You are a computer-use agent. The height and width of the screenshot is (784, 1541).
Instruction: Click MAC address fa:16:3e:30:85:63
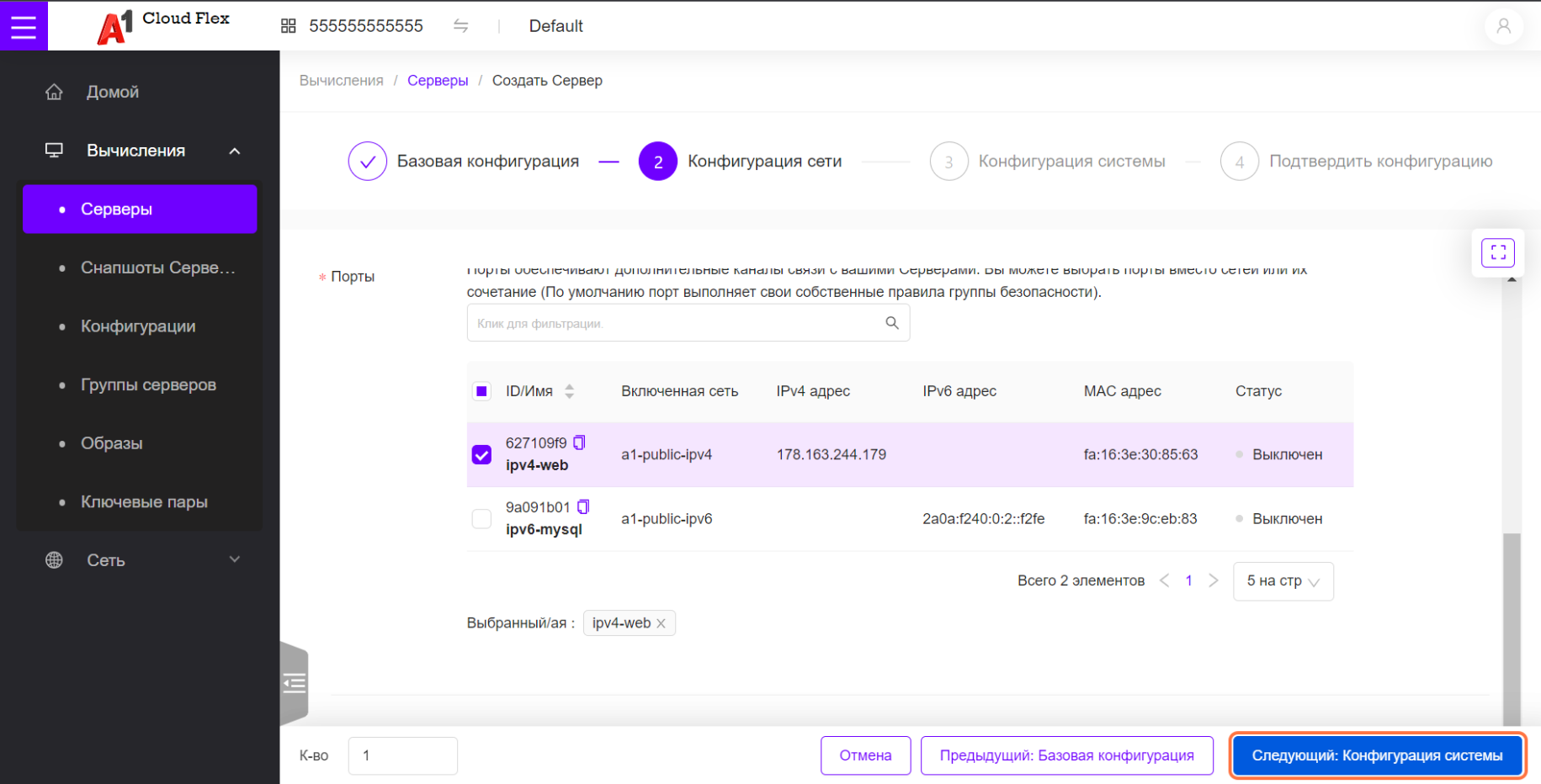coord(1140,455)
